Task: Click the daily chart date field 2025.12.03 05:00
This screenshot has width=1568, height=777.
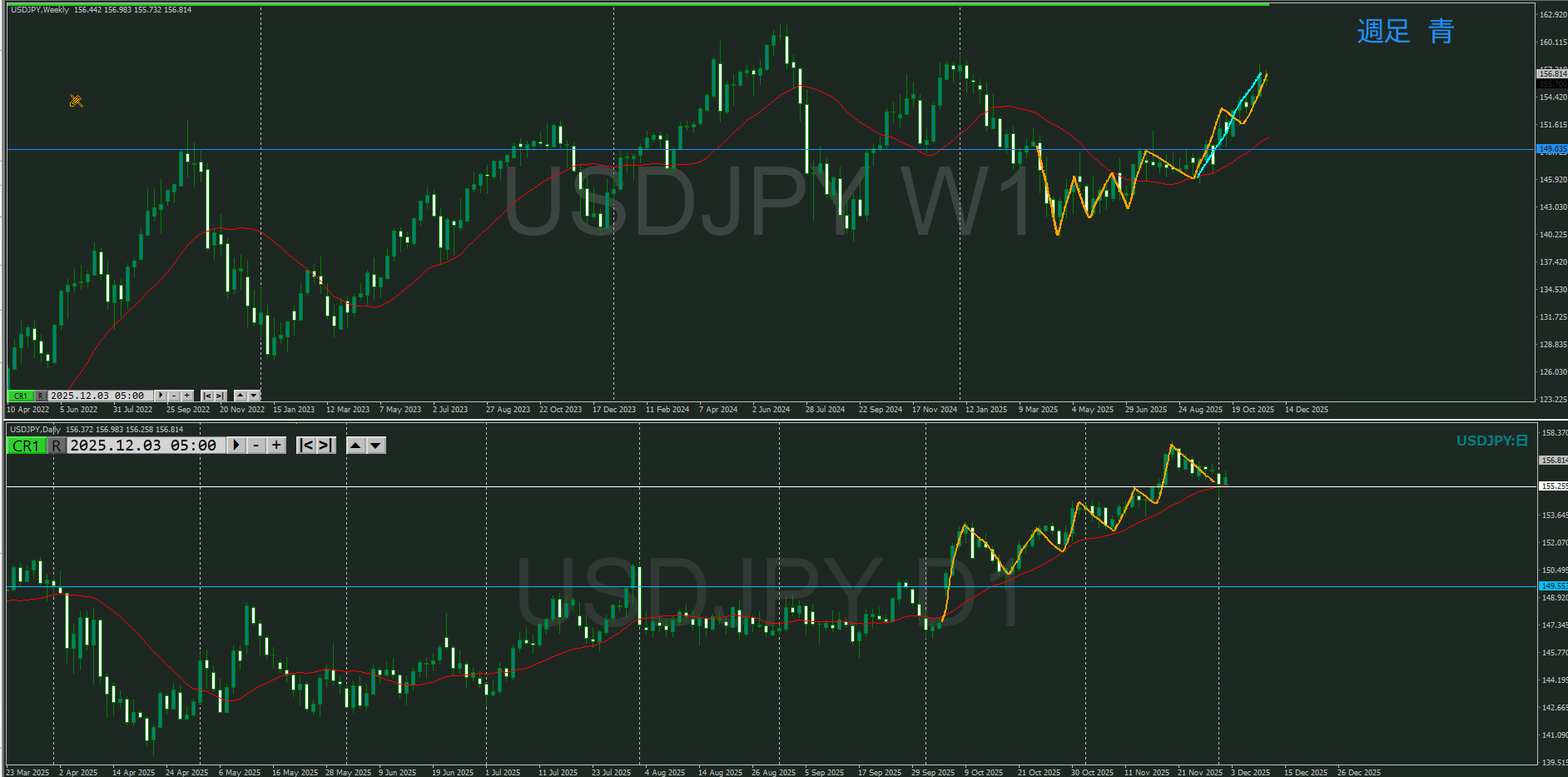Action: point(143,446)
